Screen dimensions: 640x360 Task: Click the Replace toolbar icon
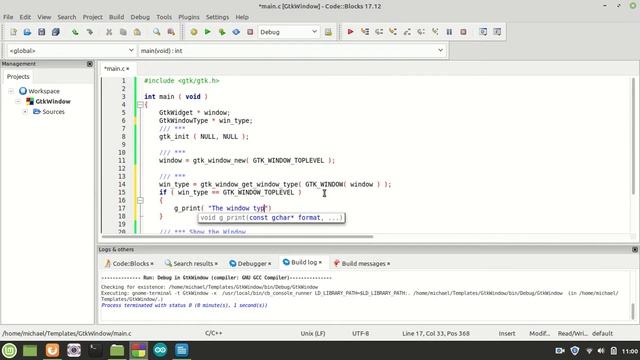click(171, 32)
